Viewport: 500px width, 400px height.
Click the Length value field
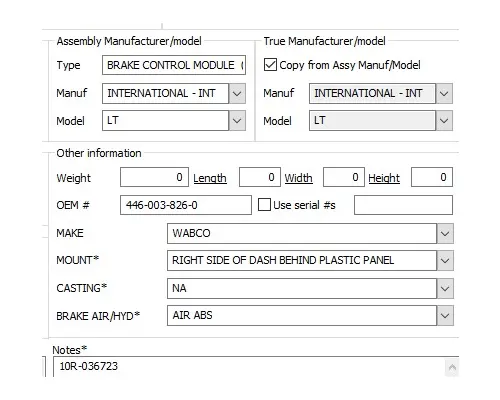pos(260,177)
